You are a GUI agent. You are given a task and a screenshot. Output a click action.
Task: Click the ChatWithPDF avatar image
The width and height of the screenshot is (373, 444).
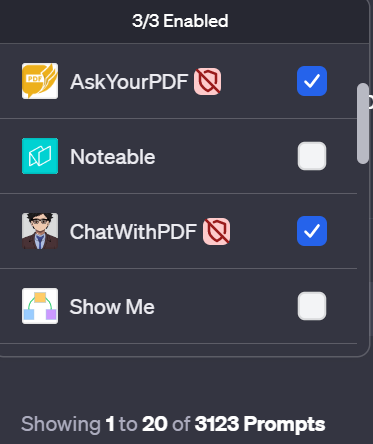pyautogui.click(x=40, y=231)
